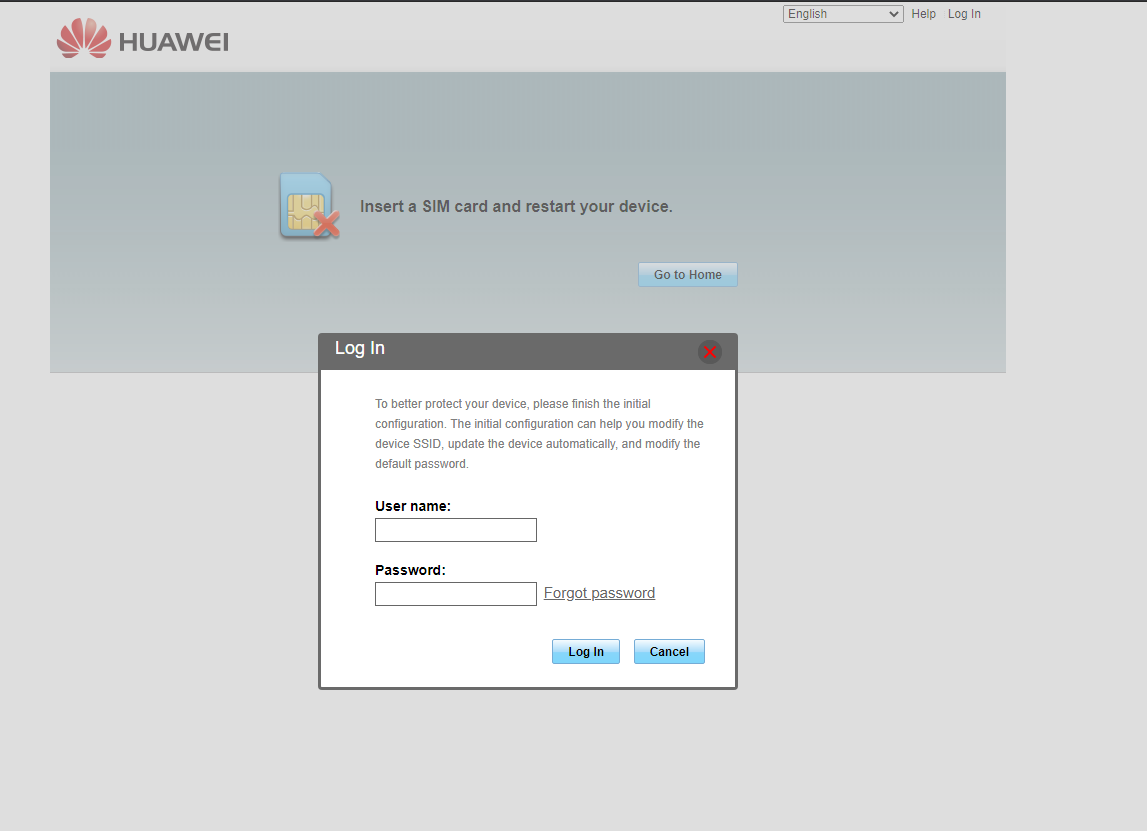
Task: Click the Password label
Action: [x=410, y=570]
